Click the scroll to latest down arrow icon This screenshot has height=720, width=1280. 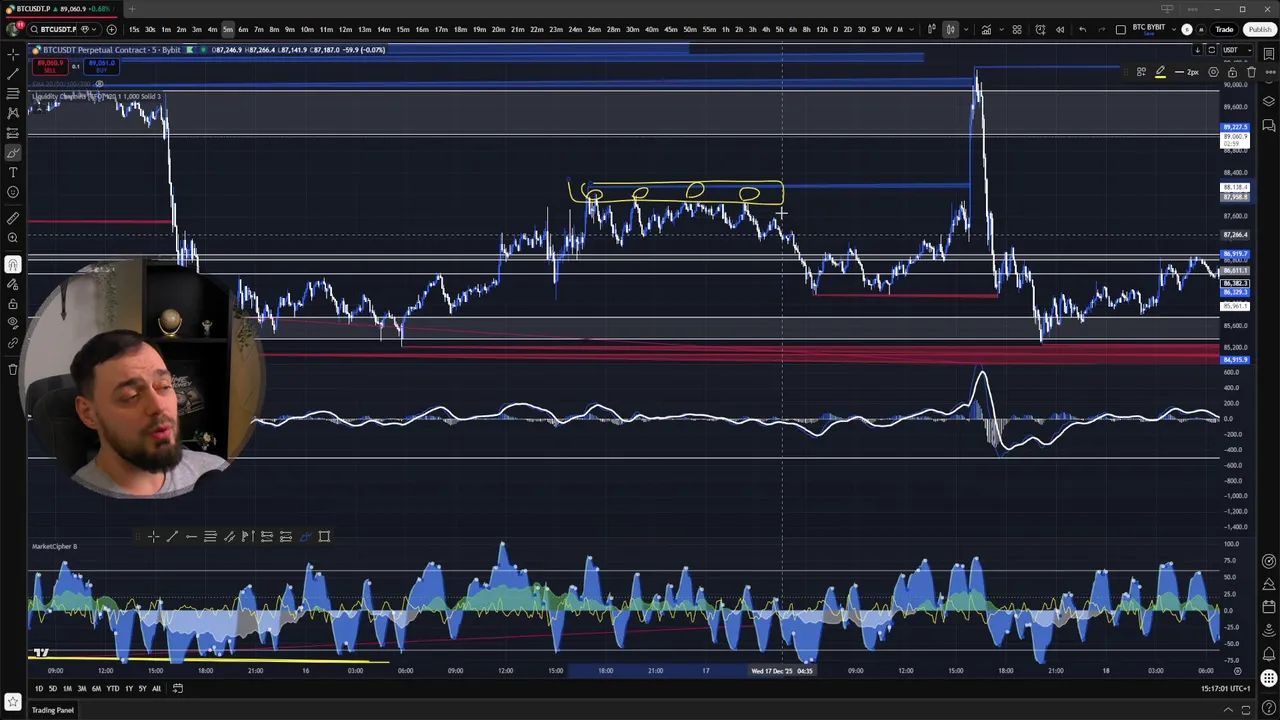[x=1197, y=50]
